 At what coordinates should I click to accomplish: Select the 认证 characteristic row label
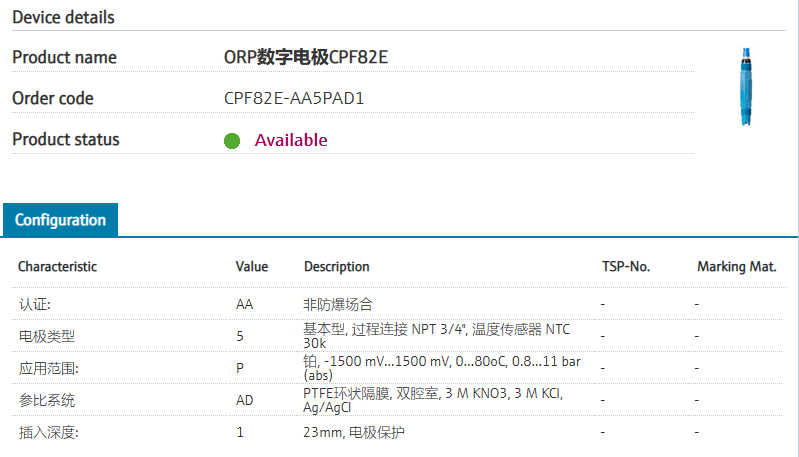coord(34,303)
